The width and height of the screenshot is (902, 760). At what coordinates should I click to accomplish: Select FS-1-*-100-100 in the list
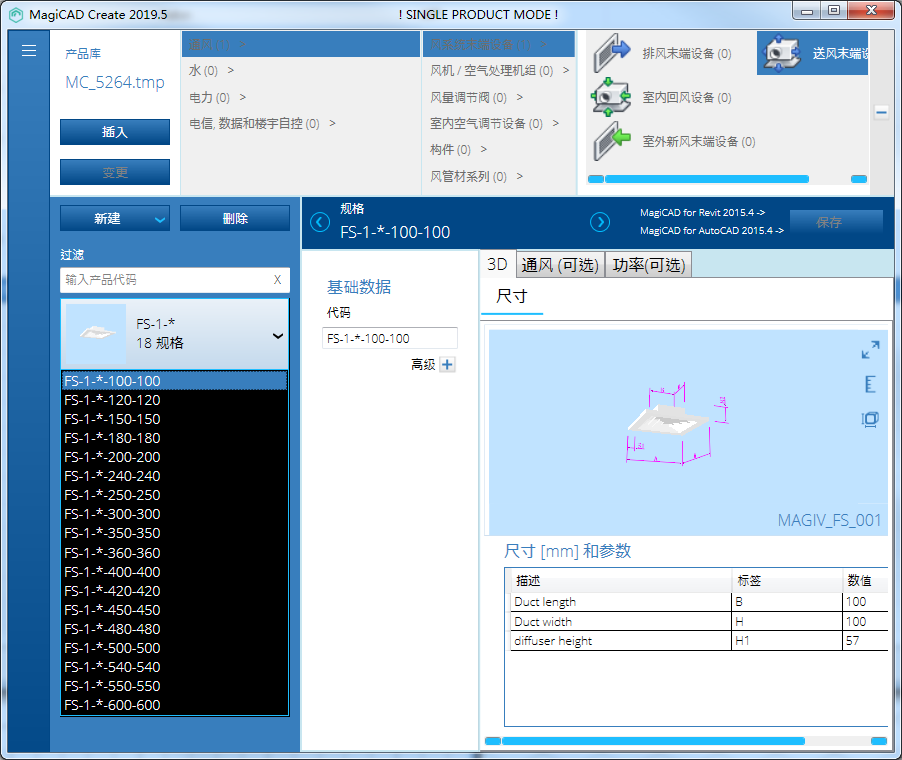(174, 381)
